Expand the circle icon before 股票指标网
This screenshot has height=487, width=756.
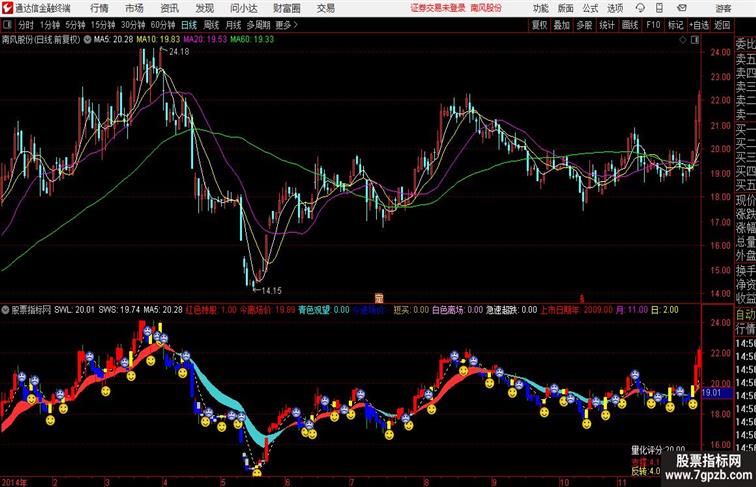click(x=5, y=310)
